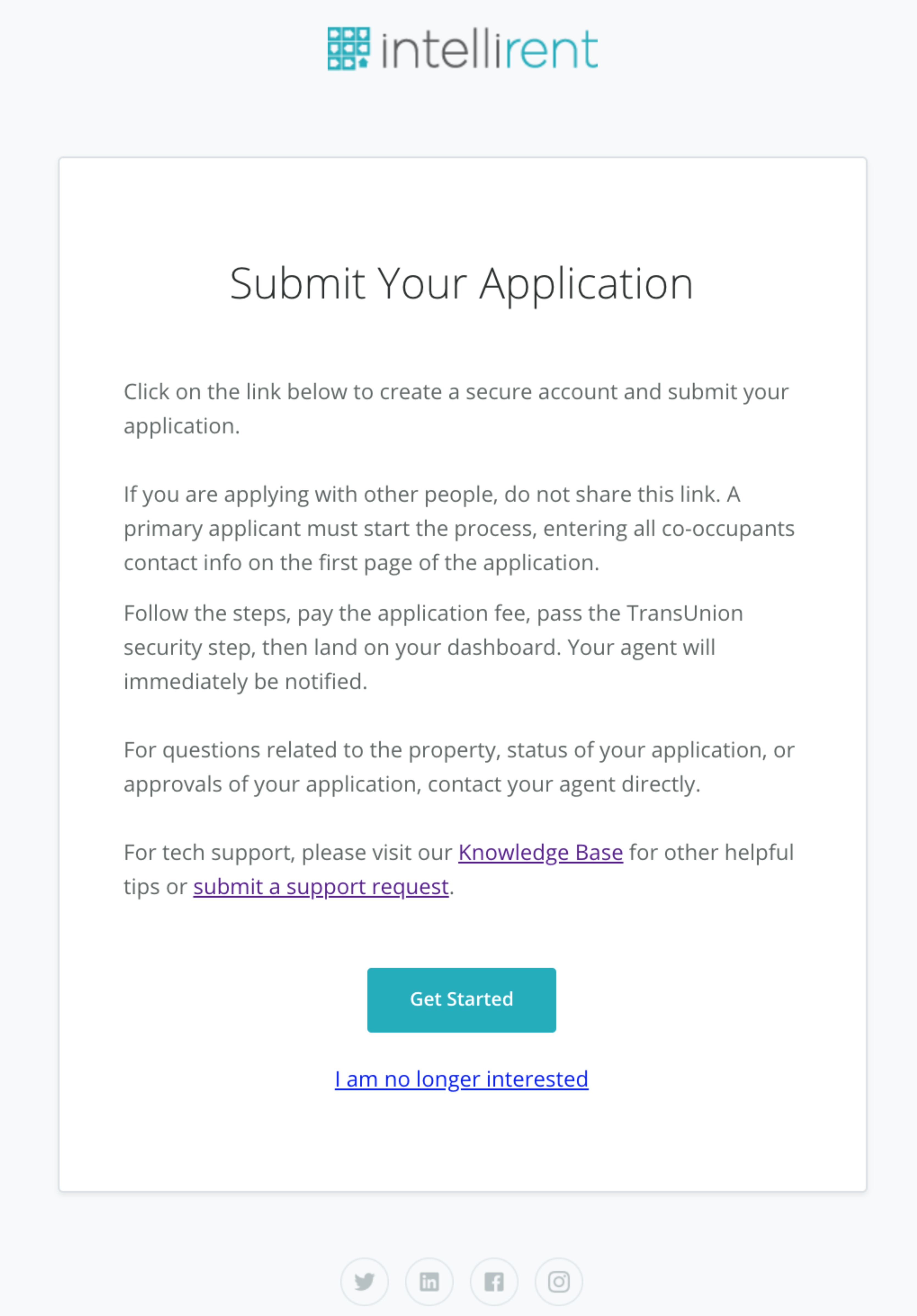Open the LinkedIn social icon
Screen dimensions: 917x1316
tap(429, 1282)
